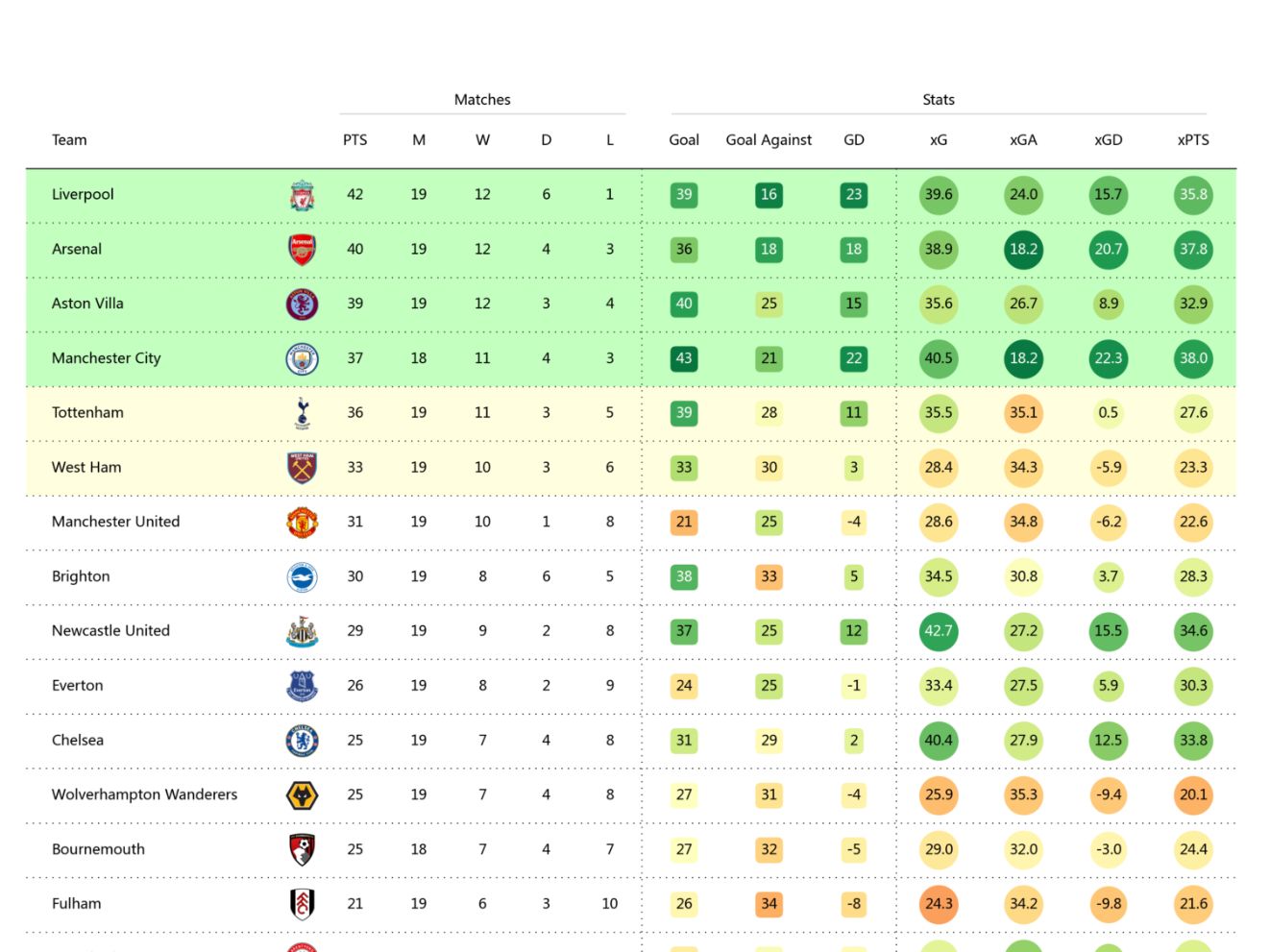Click the xGA column header
1270x952 pixels.
[x=1023, y=140]
